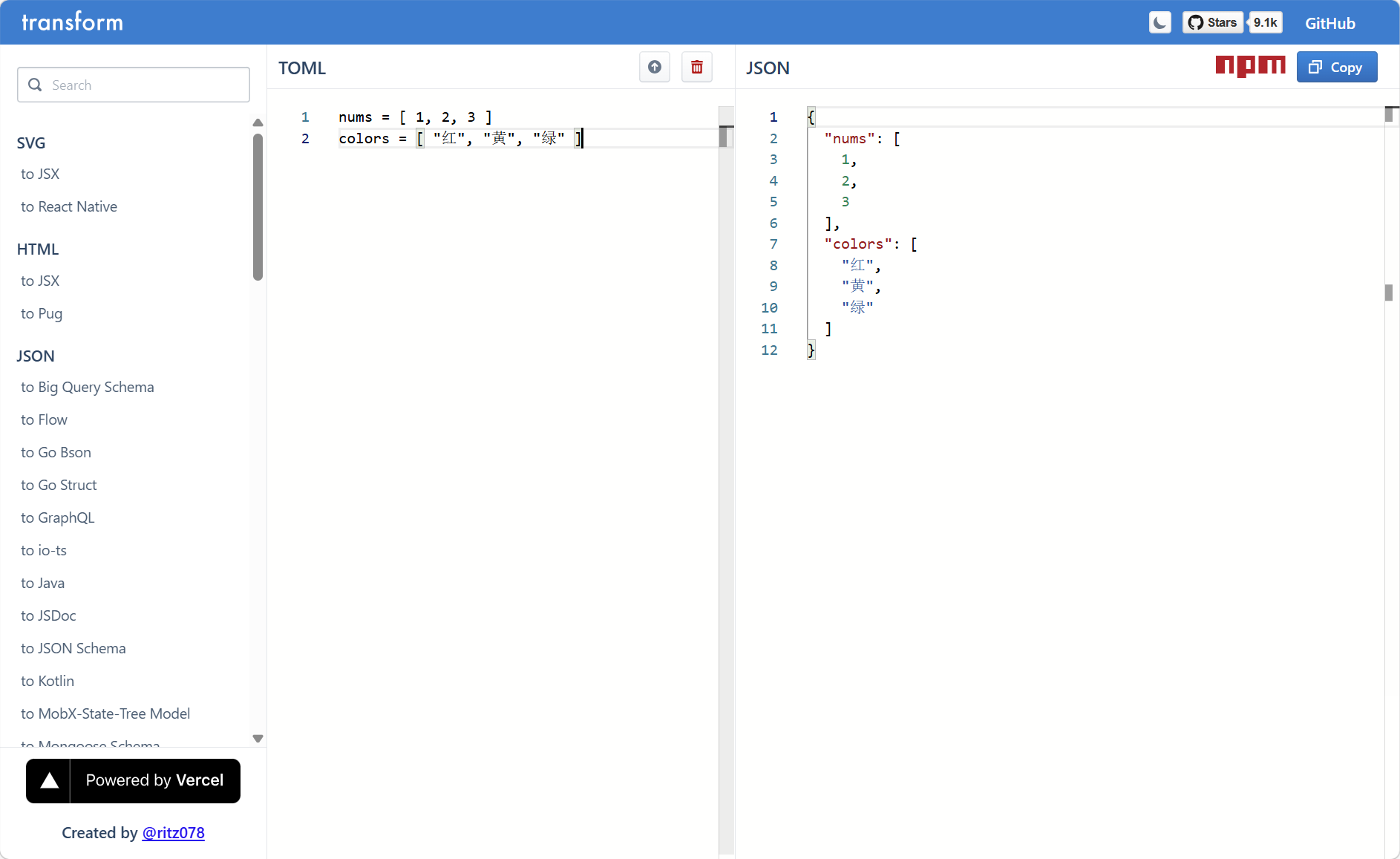This screenshot has height=859, width=1400.
Task: Click the 9.1k star count badge
Action: (x=1265, y=23)
